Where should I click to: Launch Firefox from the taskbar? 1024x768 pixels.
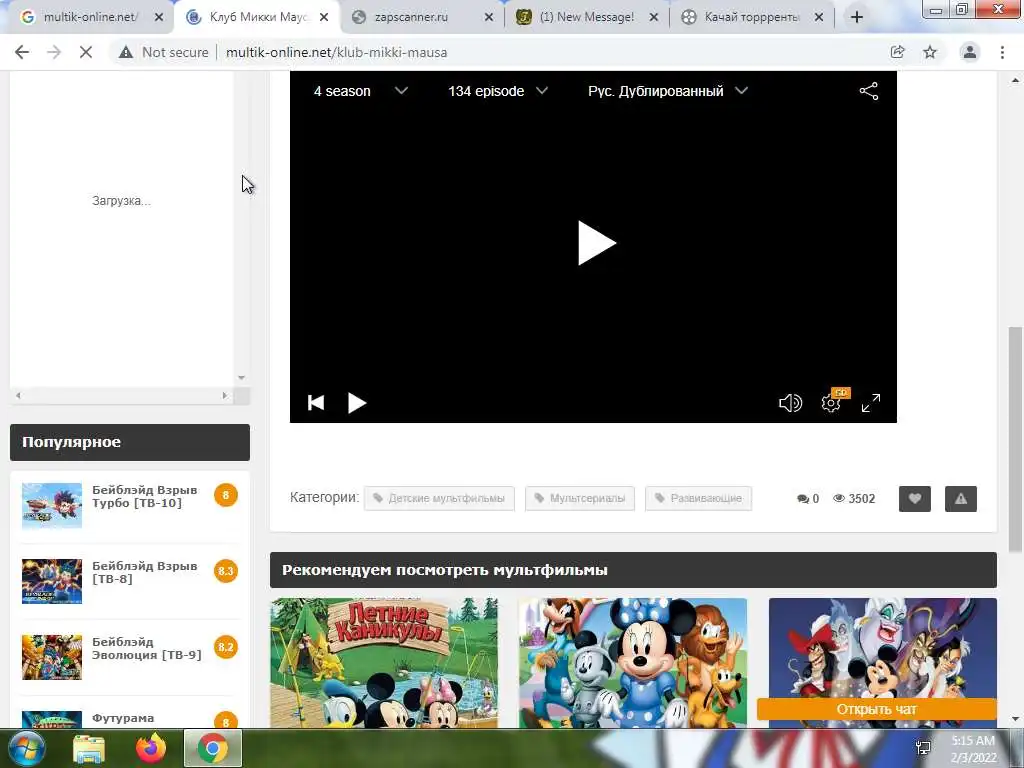click(151, 748)
